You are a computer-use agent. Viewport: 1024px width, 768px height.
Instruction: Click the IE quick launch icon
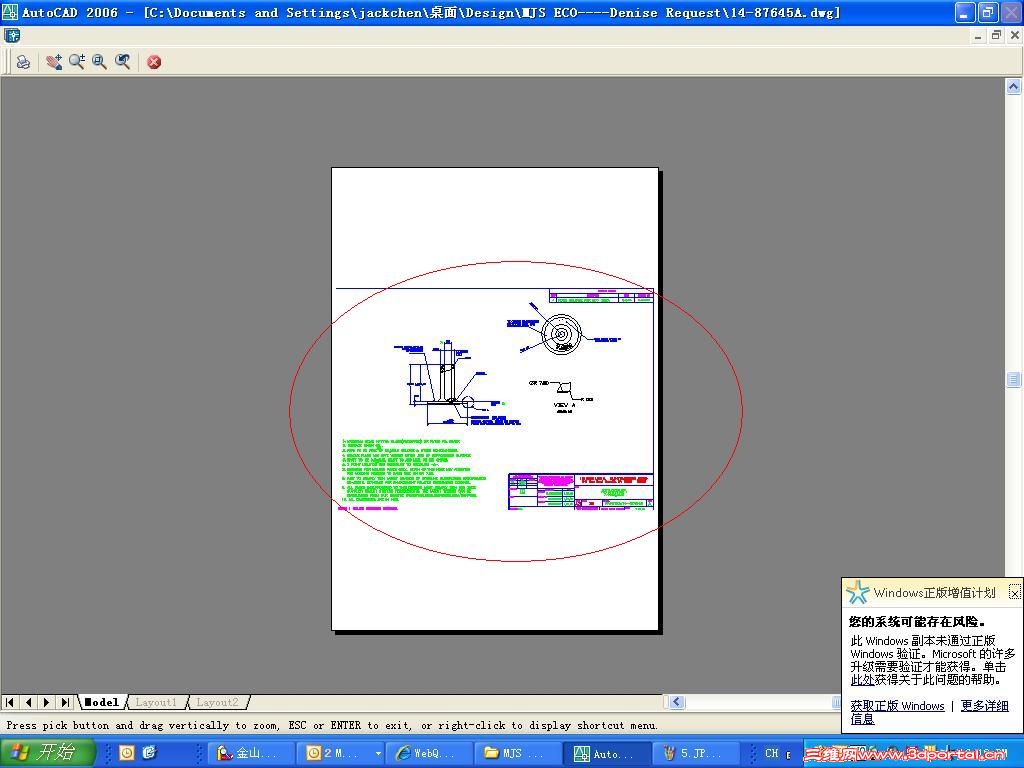coord(150,753)
